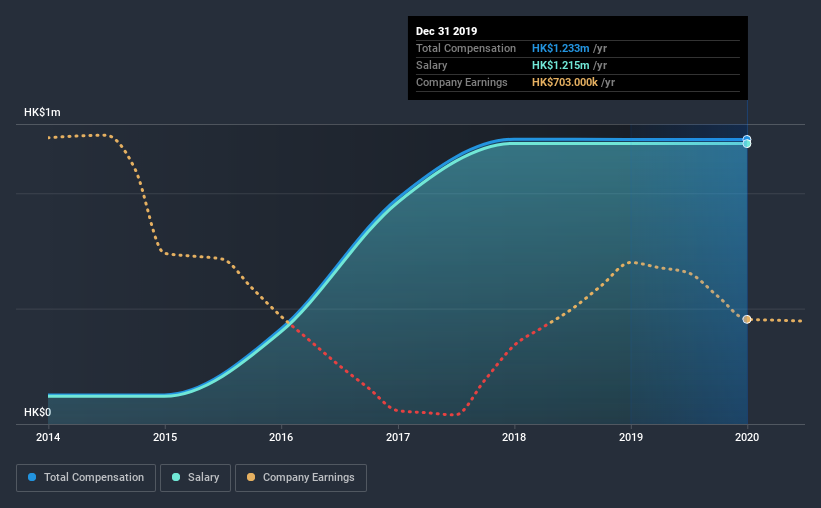Click the teal dot in Salary legend
Screen dimensions: 821x508
[x=176, y=477]
